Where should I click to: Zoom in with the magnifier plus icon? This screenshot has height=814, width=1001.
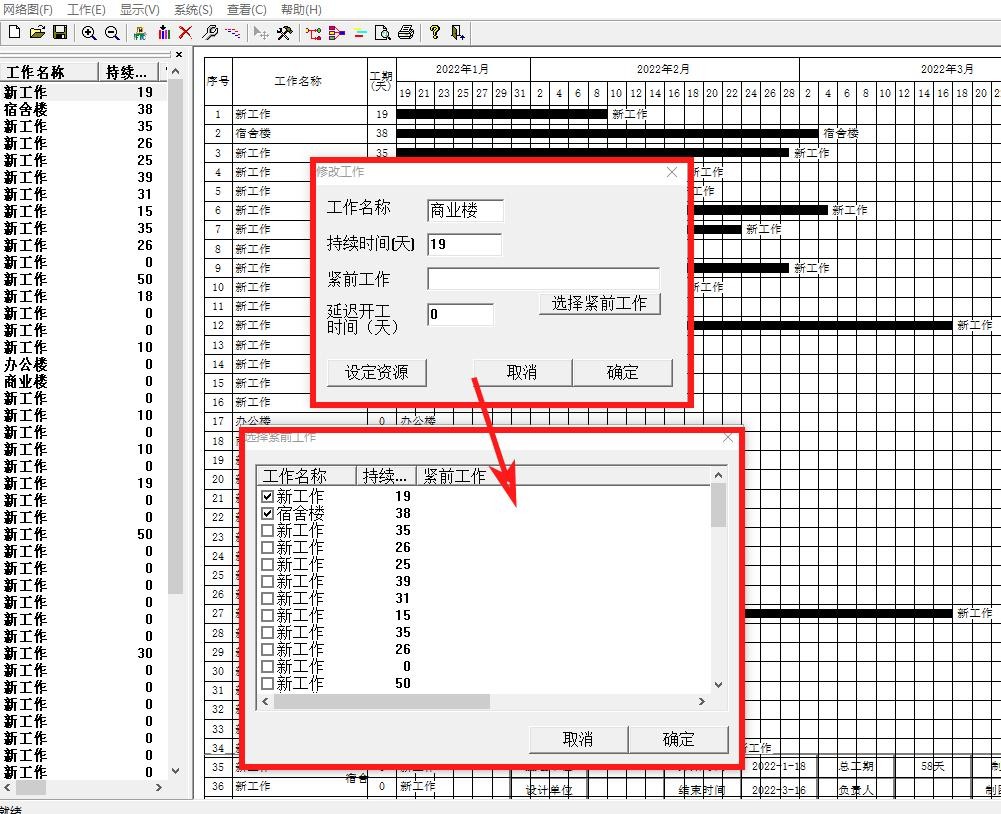[89, 33]
